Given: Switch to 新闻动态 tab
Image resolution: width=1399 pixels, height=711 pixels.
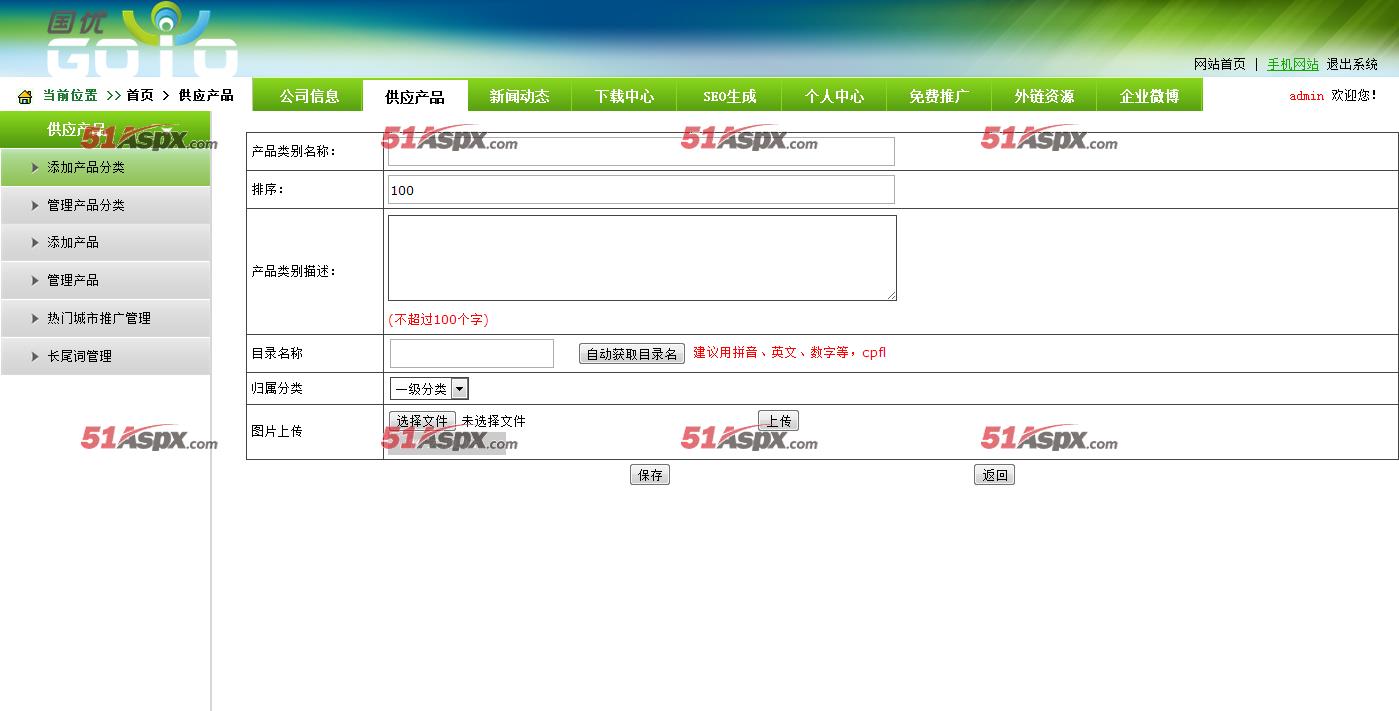Looking at the screenshot, I should click(x=519, y=96).
